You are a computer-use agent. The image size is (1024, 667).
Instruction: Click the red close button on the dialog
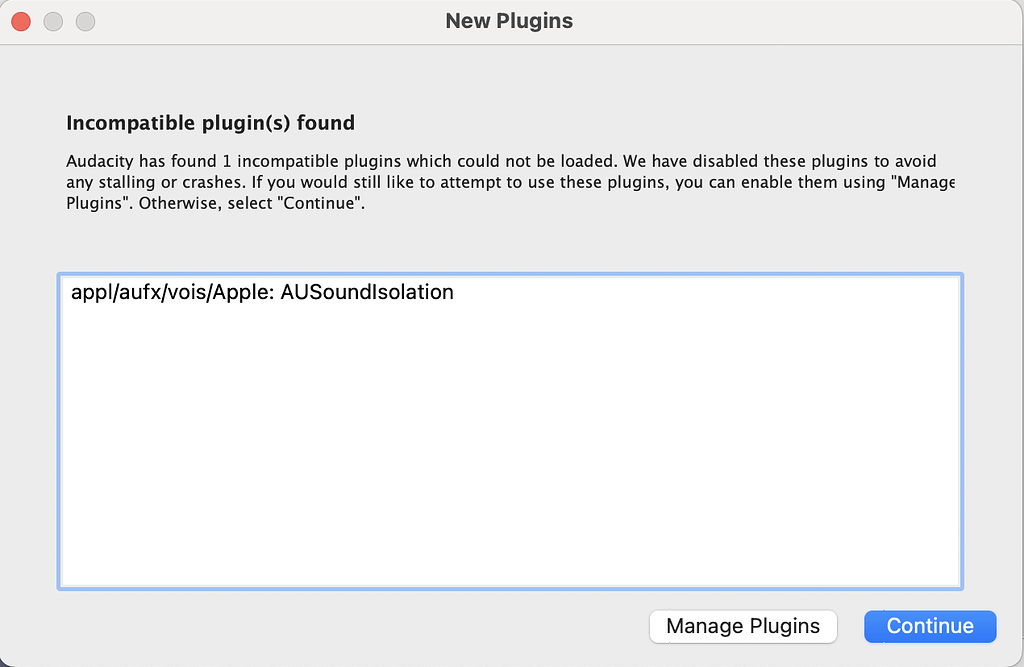coord(19,20)
